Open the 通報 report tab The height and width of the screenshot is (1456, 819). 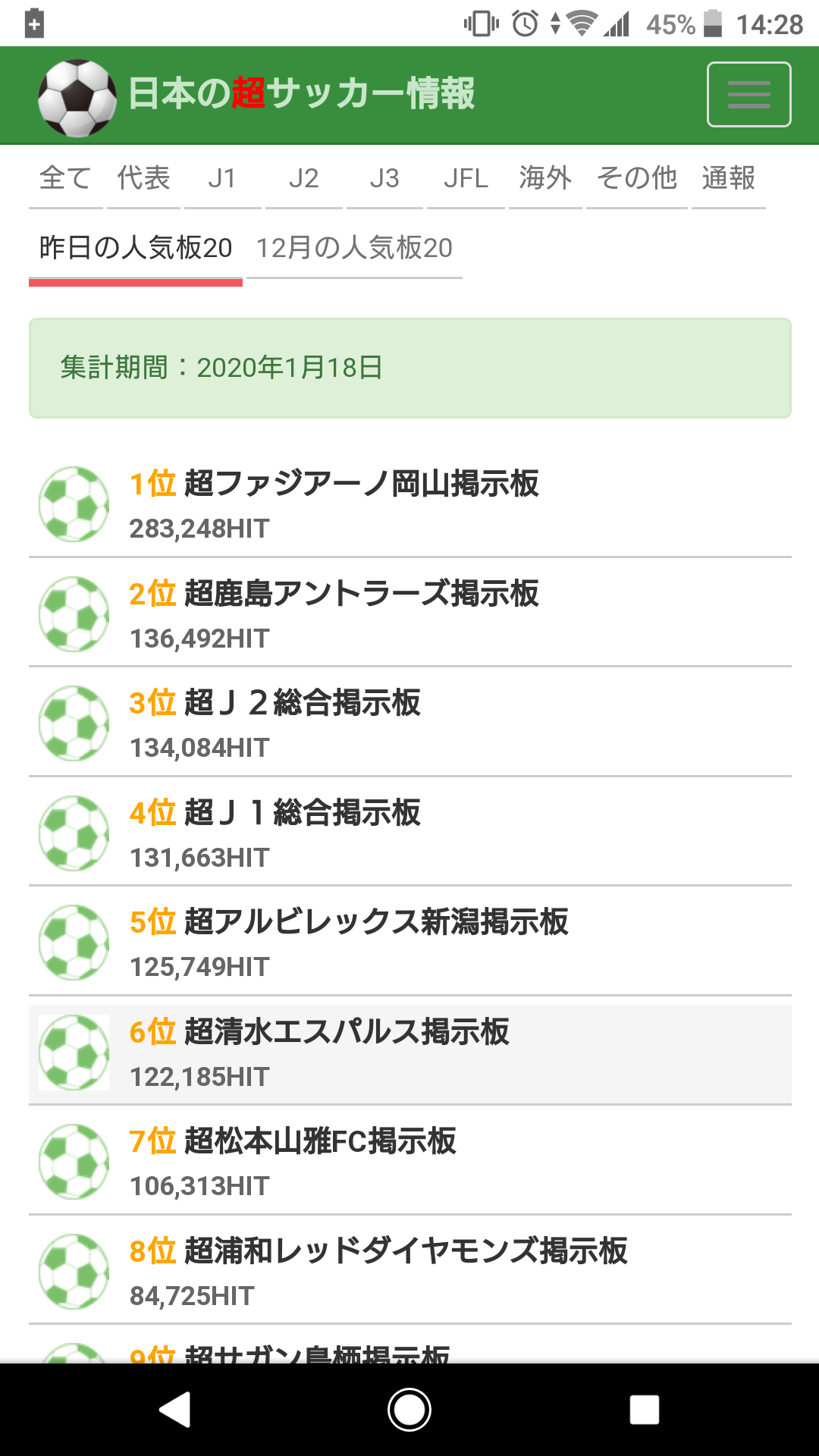(728, 179)
